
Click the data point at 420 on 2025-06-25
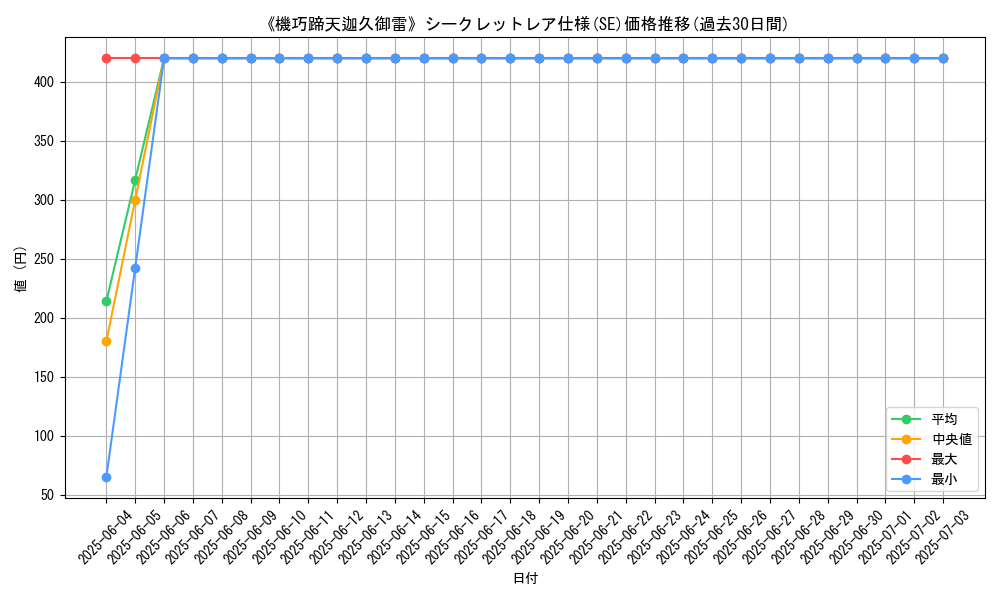point(712,59)
